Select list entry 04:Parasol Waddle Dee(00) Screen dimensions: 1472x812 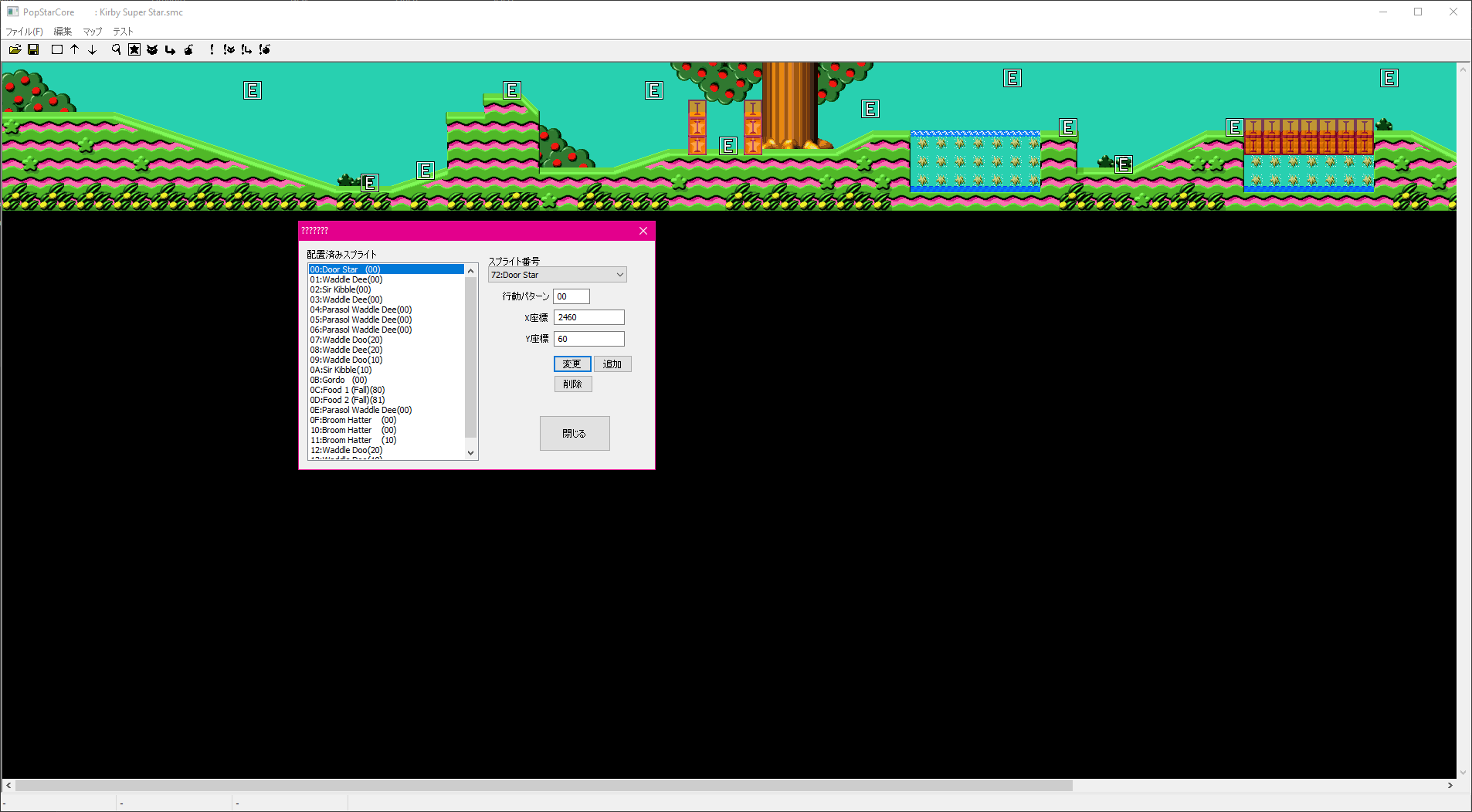[x=386, y=310]
